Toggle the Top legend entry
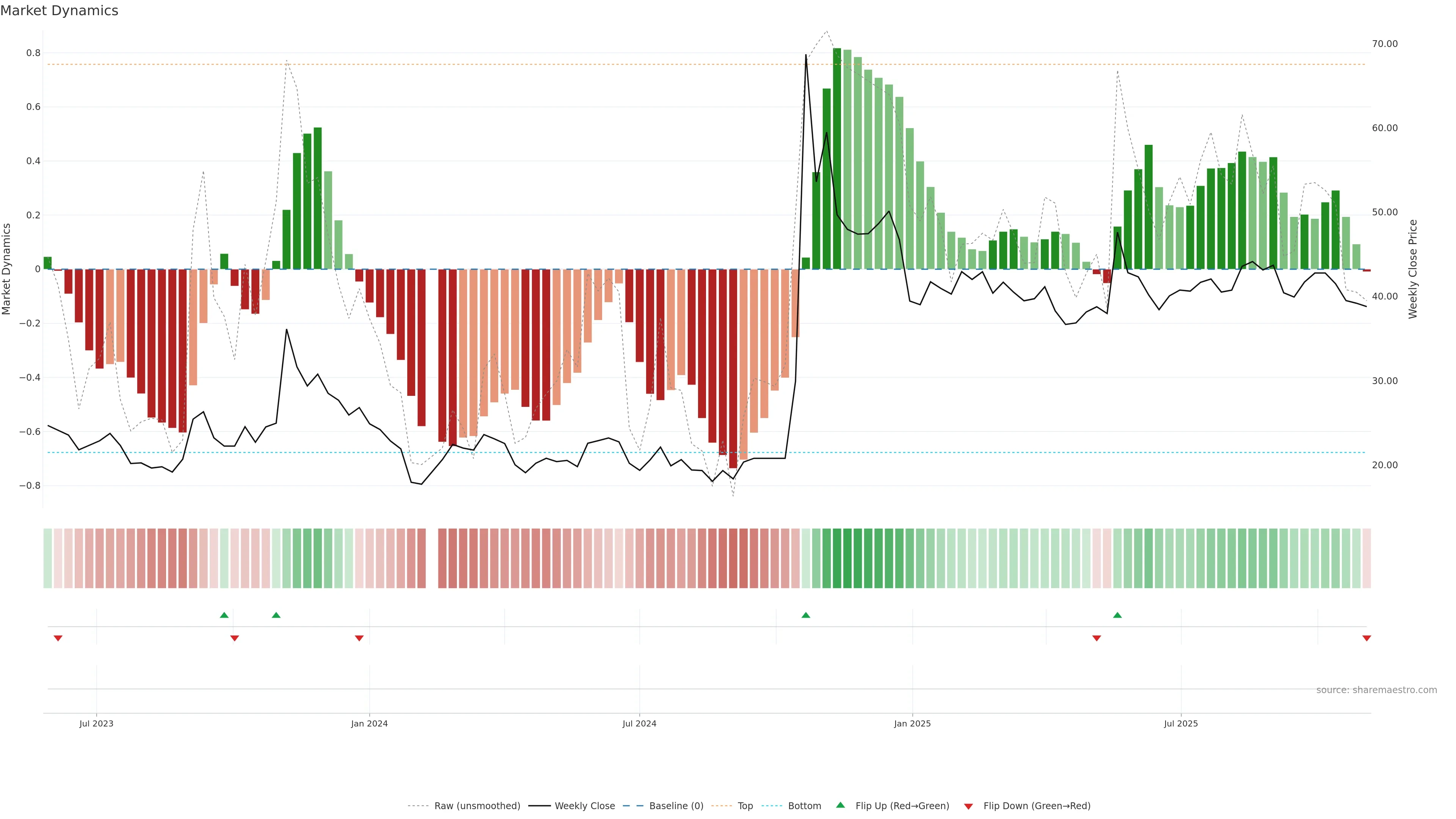 (x=745, y=806)
